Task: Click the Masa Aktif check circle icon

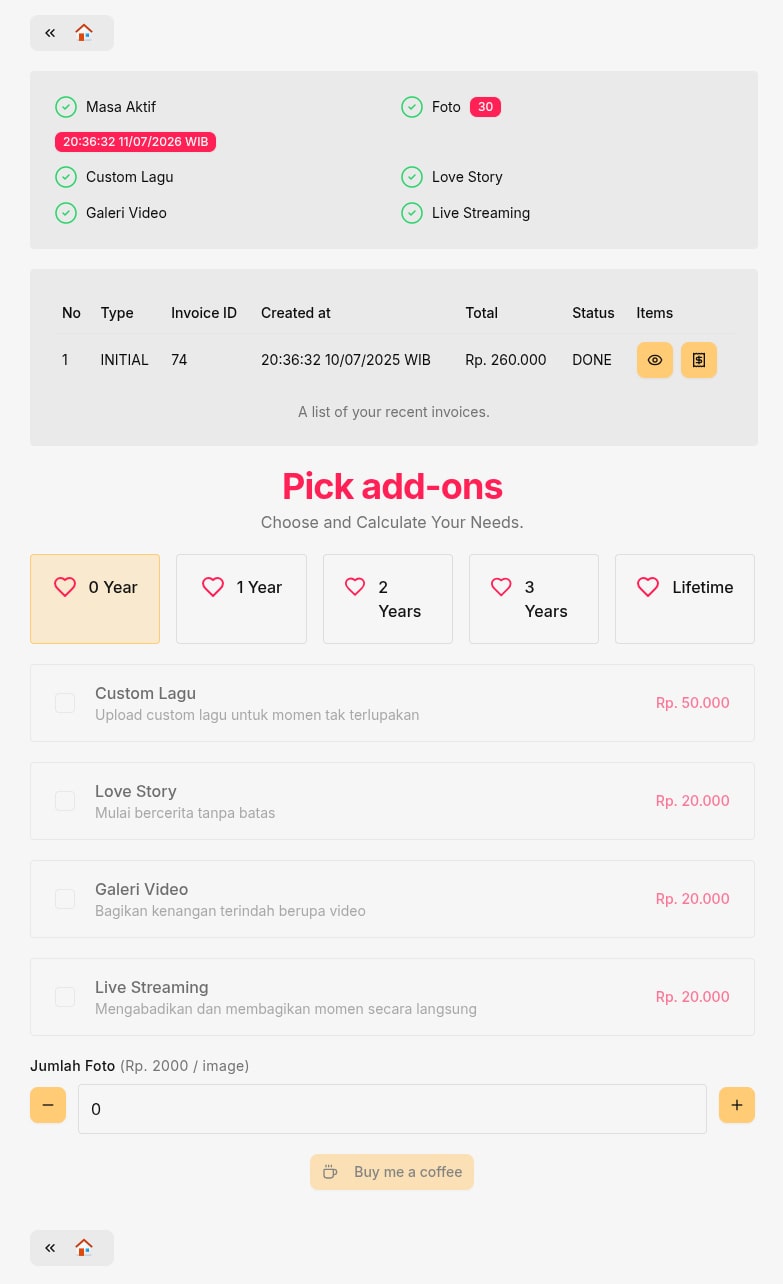Action: click(66, 107)
